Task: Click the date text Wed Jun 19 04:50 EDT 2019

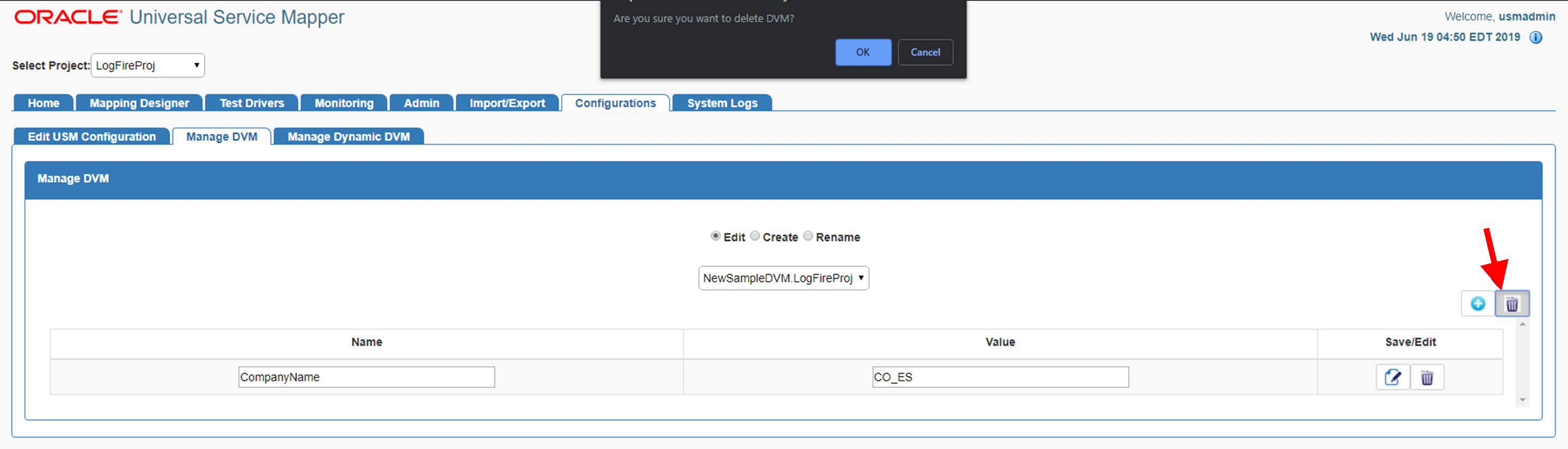Action: tap(1444, 37)
